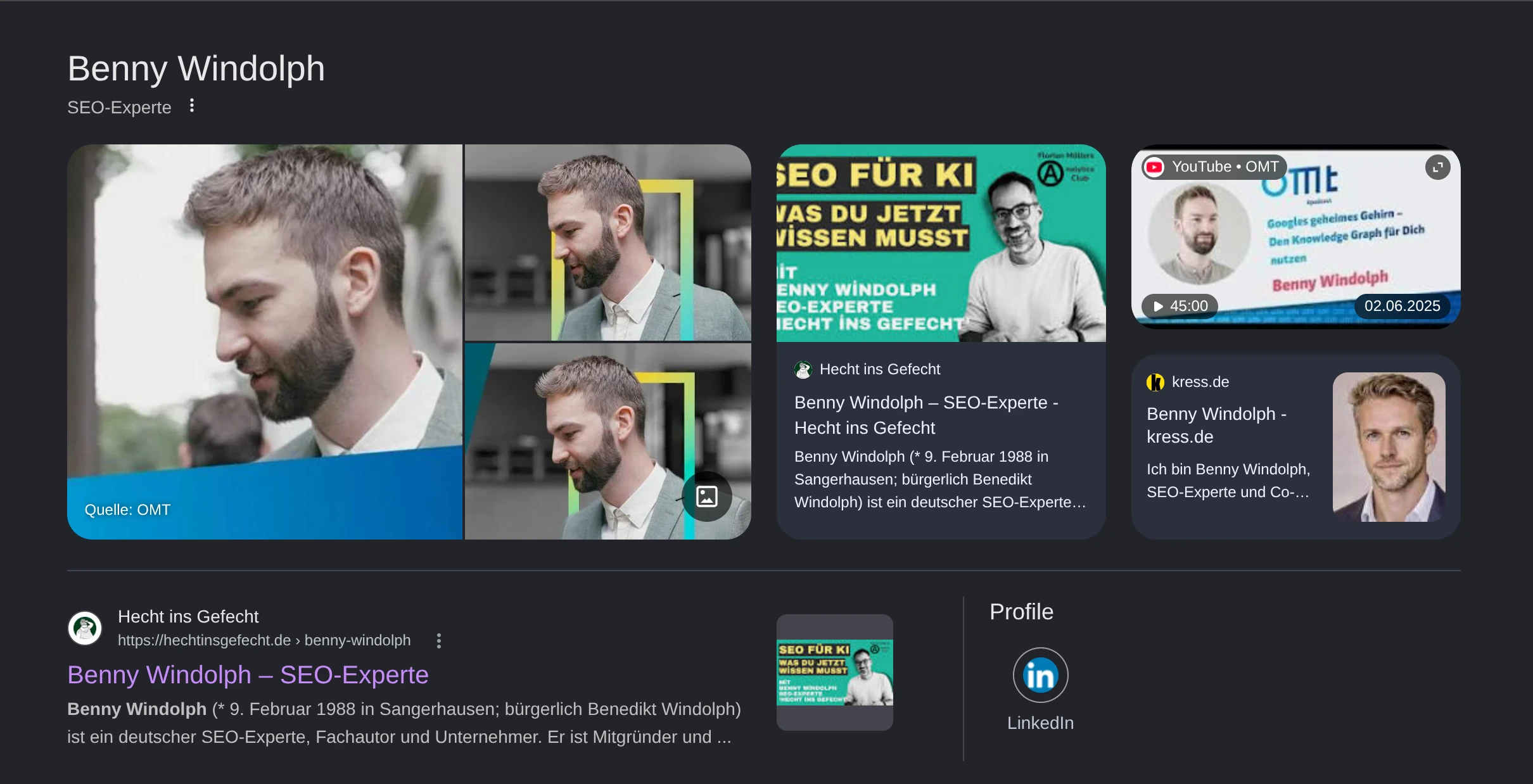
Task: Click the 'Quelle: OMT' caption
Action: (x=127, y=510)
